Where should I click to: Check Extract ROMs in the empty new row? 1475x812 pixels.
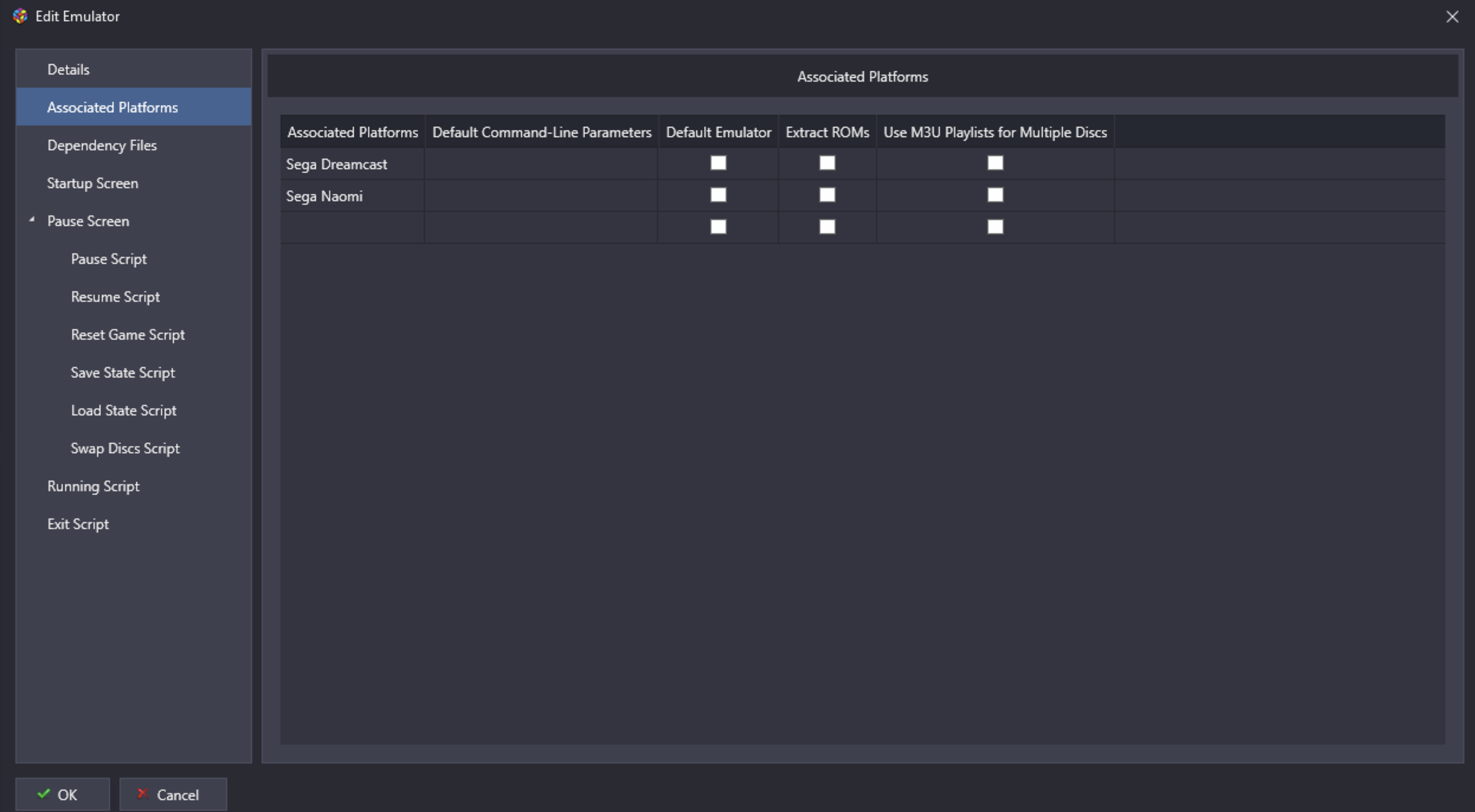coord(827,227)
